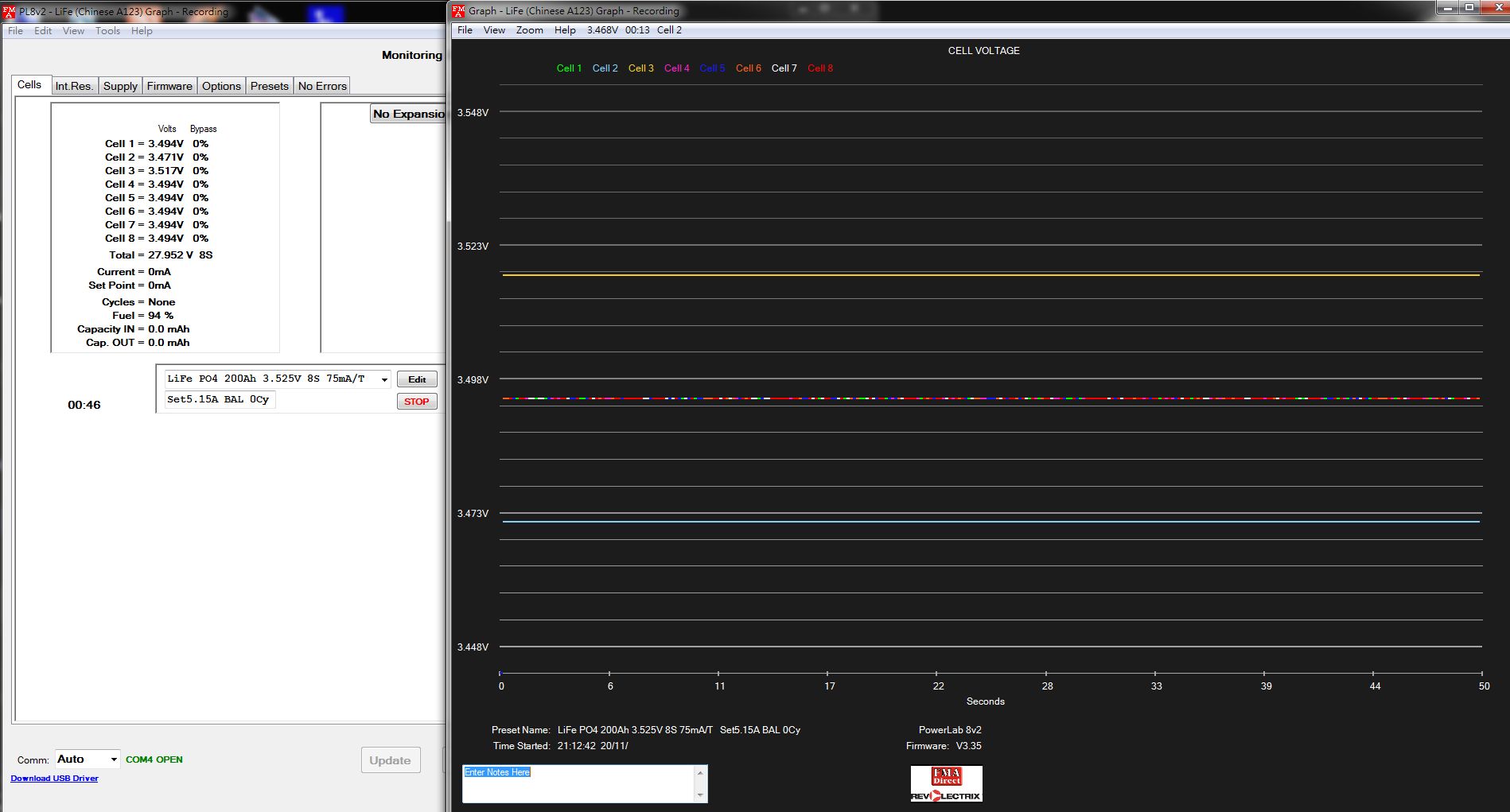The width and height of the screenshot is (1510, 812).
Task: Click the Graph window title bar icon
Action: coord(458,11)
